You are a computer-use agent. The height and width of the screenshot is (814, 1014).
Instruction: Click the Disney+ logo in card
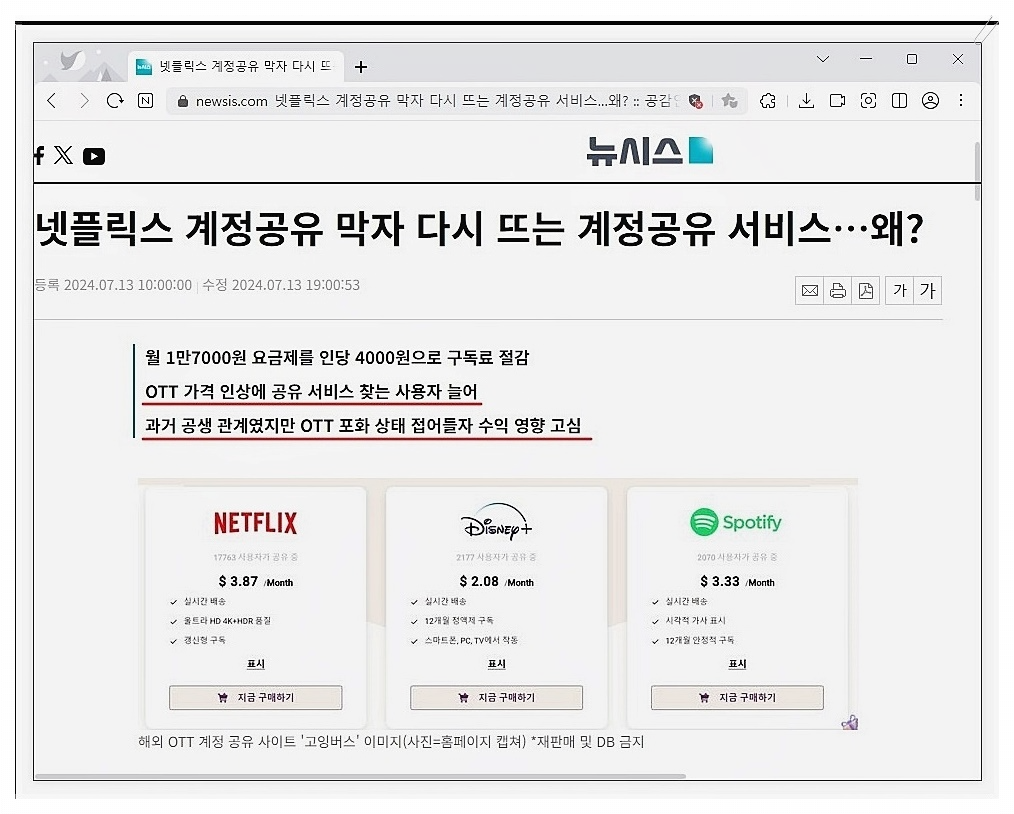497,522
